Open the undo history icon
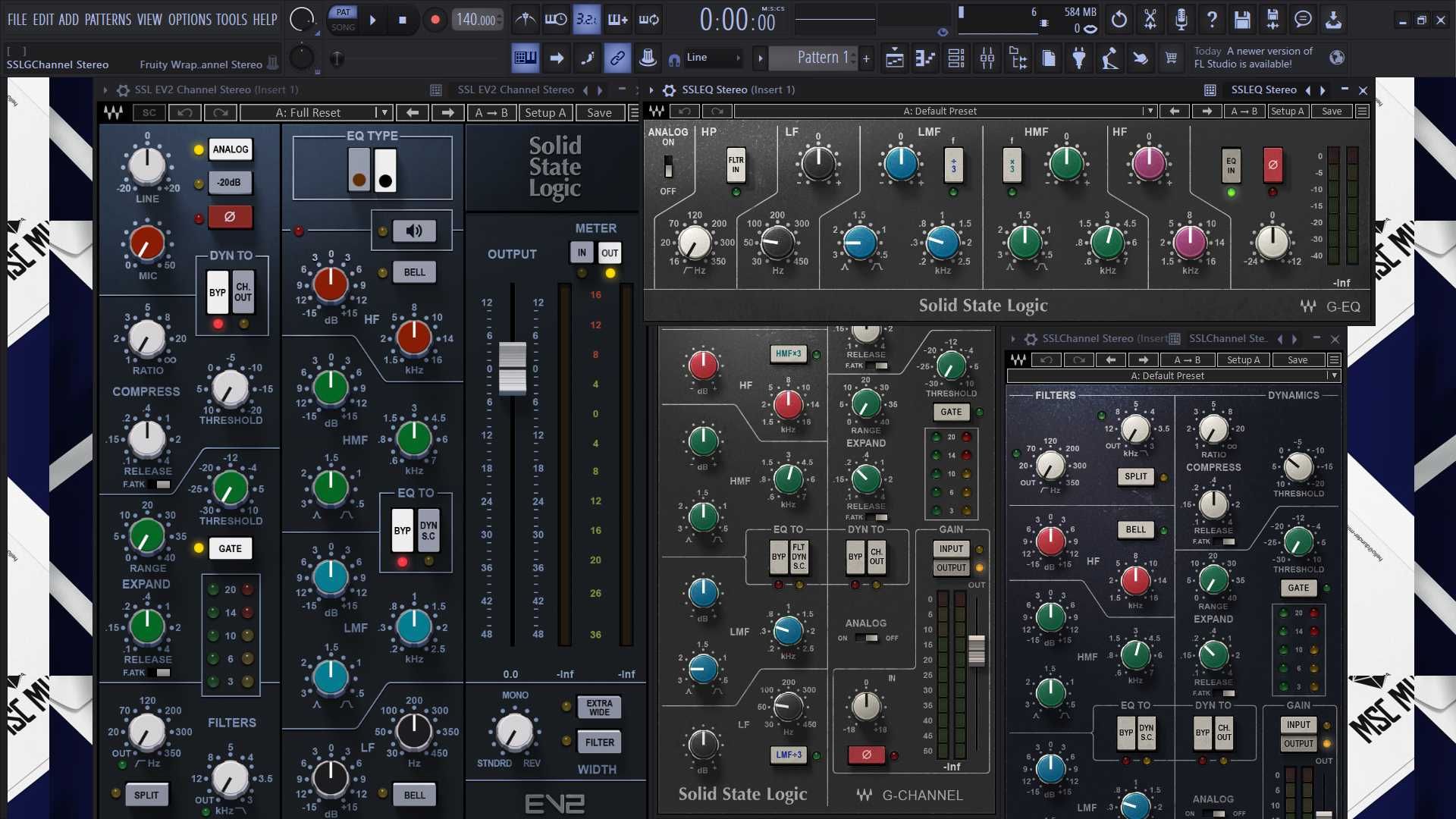The image size is (1456, 819). [x=1119, y=20]
